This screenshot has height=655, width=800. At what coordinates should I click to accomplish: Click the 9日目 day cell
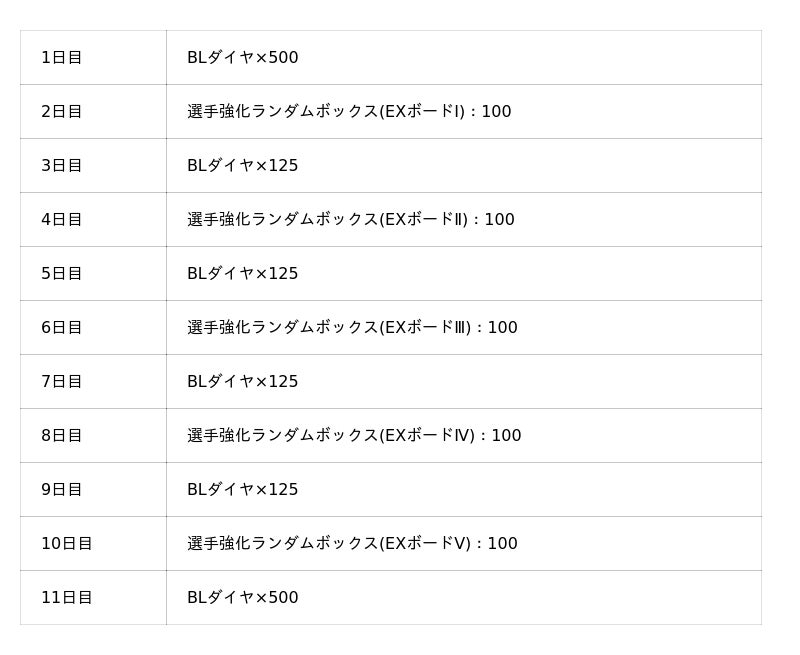click(x=62, y=490)
